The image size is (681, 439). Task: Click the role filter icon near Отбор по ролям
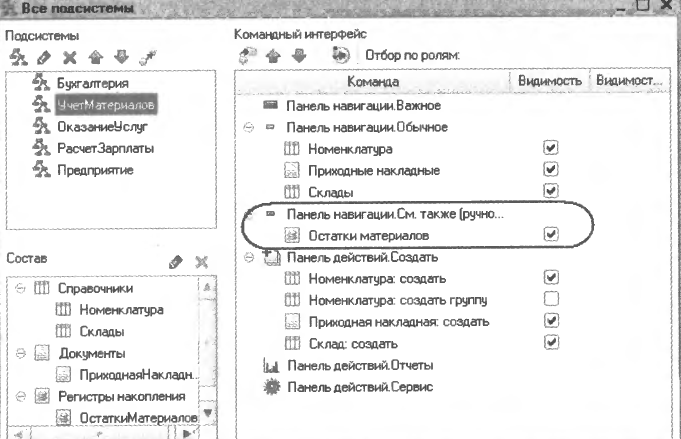click(341, 55)
